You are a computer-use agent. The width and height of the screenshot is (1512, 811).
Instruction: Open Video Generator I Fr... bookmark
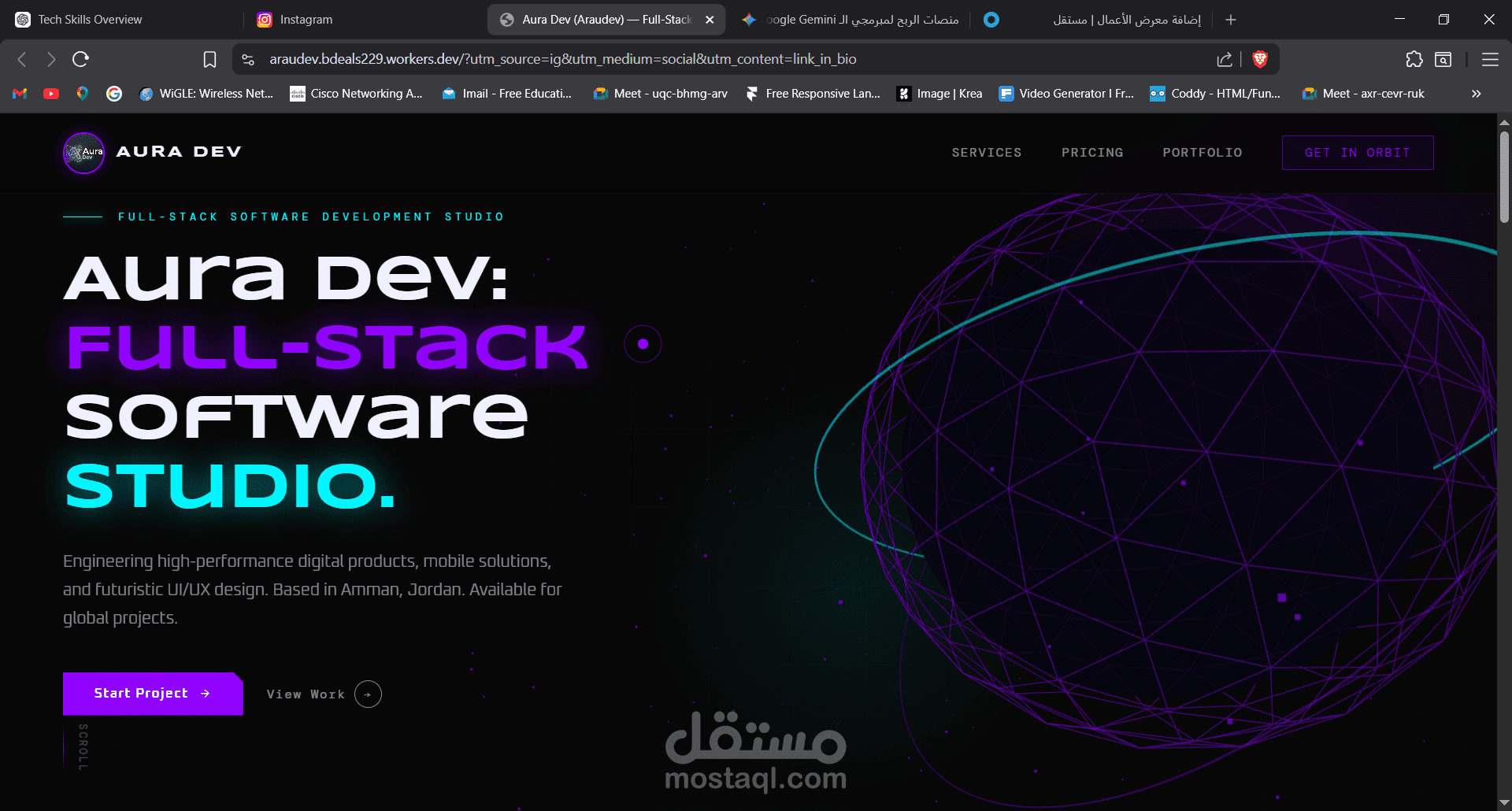tap(1067, 94)
